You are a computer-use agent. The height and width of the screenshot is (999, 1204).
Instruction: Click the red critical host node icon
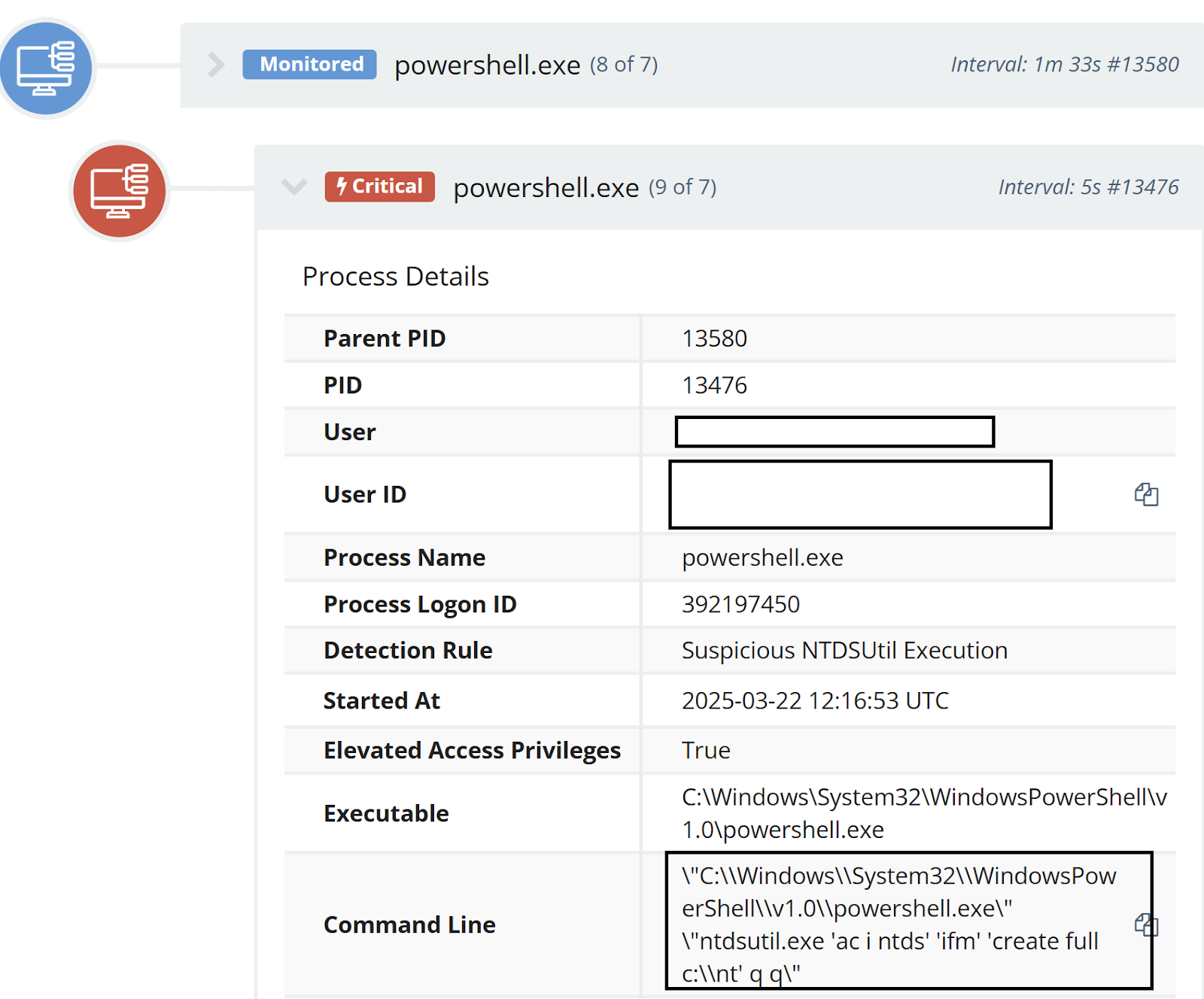[x=119, y=190]
